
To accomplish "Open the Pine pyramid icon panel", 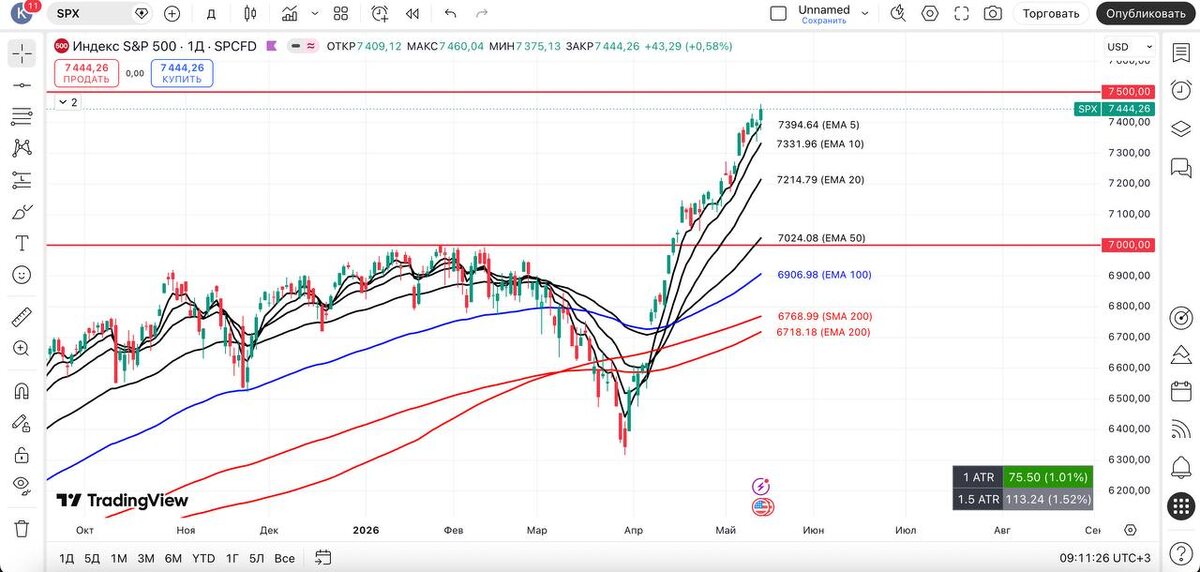I will (x=1181, y=355).
